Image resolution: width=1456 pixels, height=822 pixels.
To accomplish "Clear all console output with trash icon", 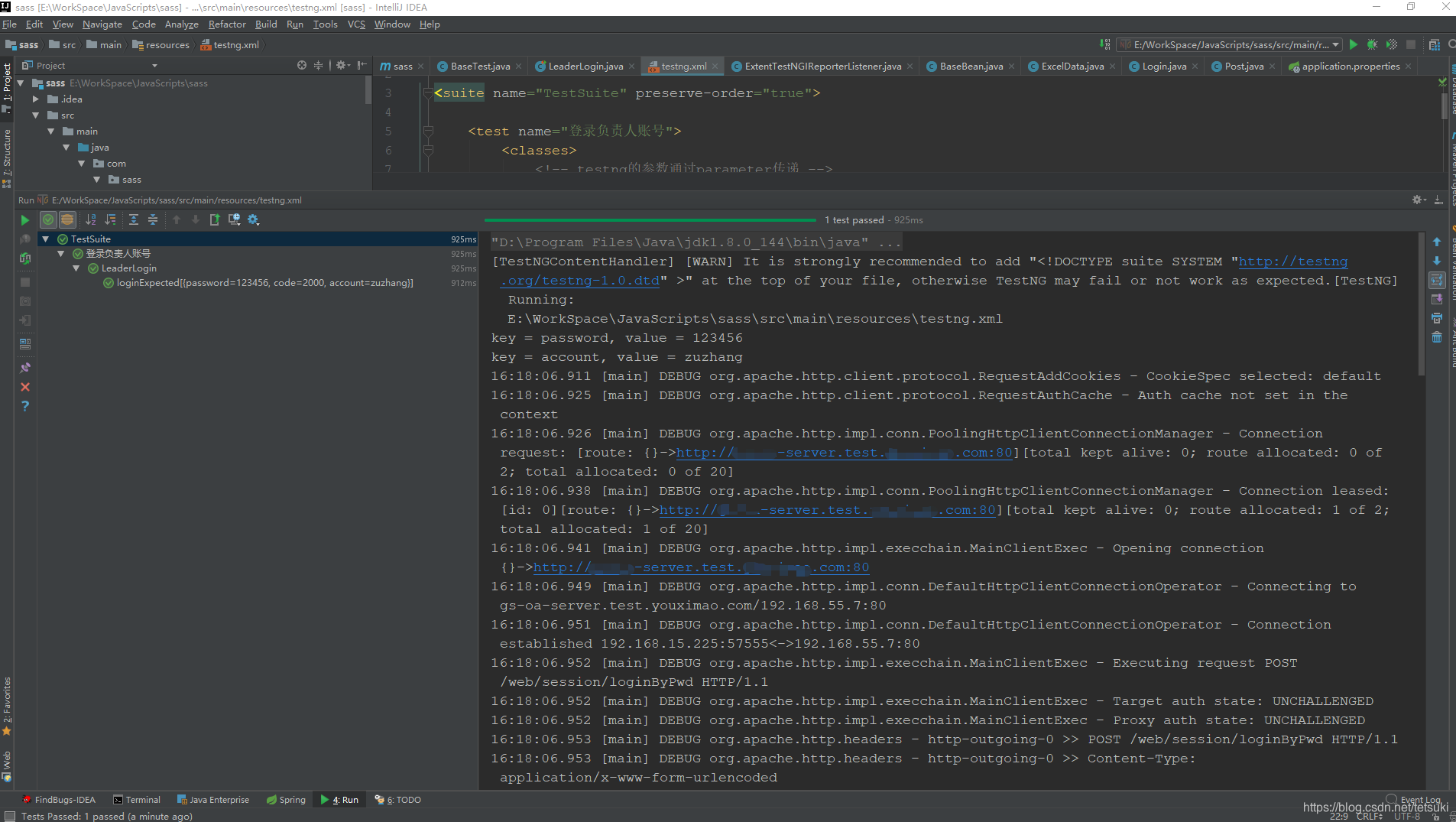I will (x=1437, y=337).
